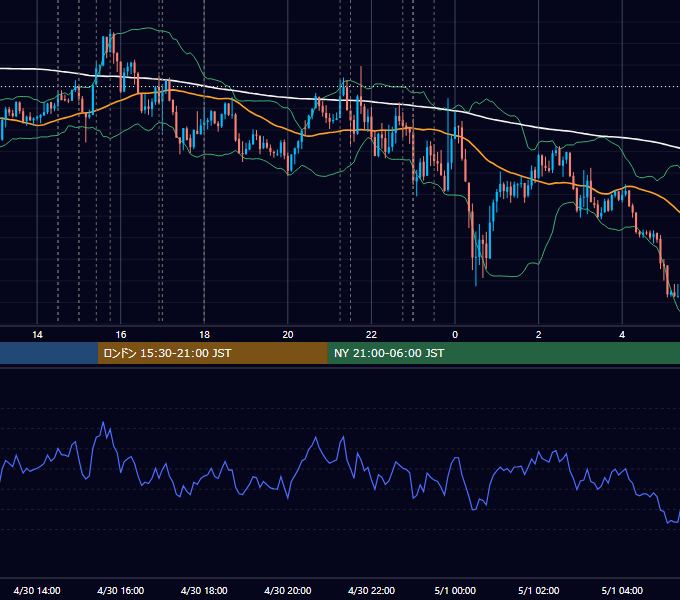The height and width of the screenshot is (600, 680).
Task: Click hour label 0 on chart axis
Action: (x=455, y=335)
